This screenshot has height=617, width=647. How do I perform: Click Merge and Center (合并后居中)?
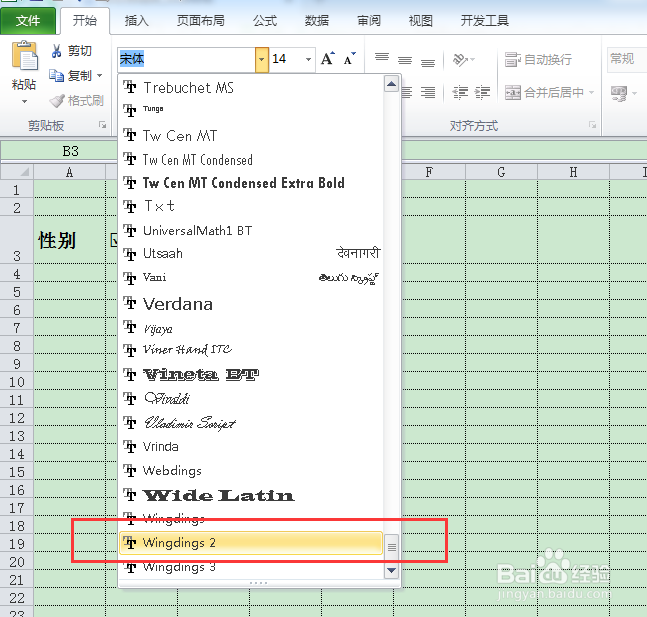544,92
